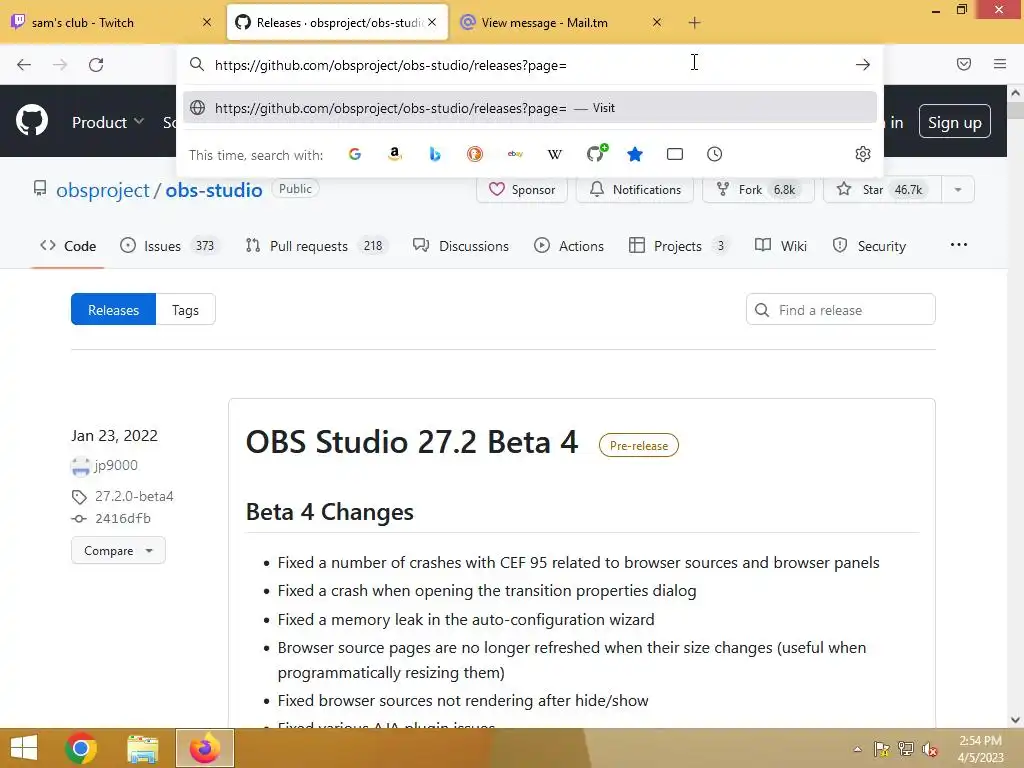Viewport: 1024px width, 768px height.
Task: Open the obsproject owner link
Action: [x=103, y=190]
